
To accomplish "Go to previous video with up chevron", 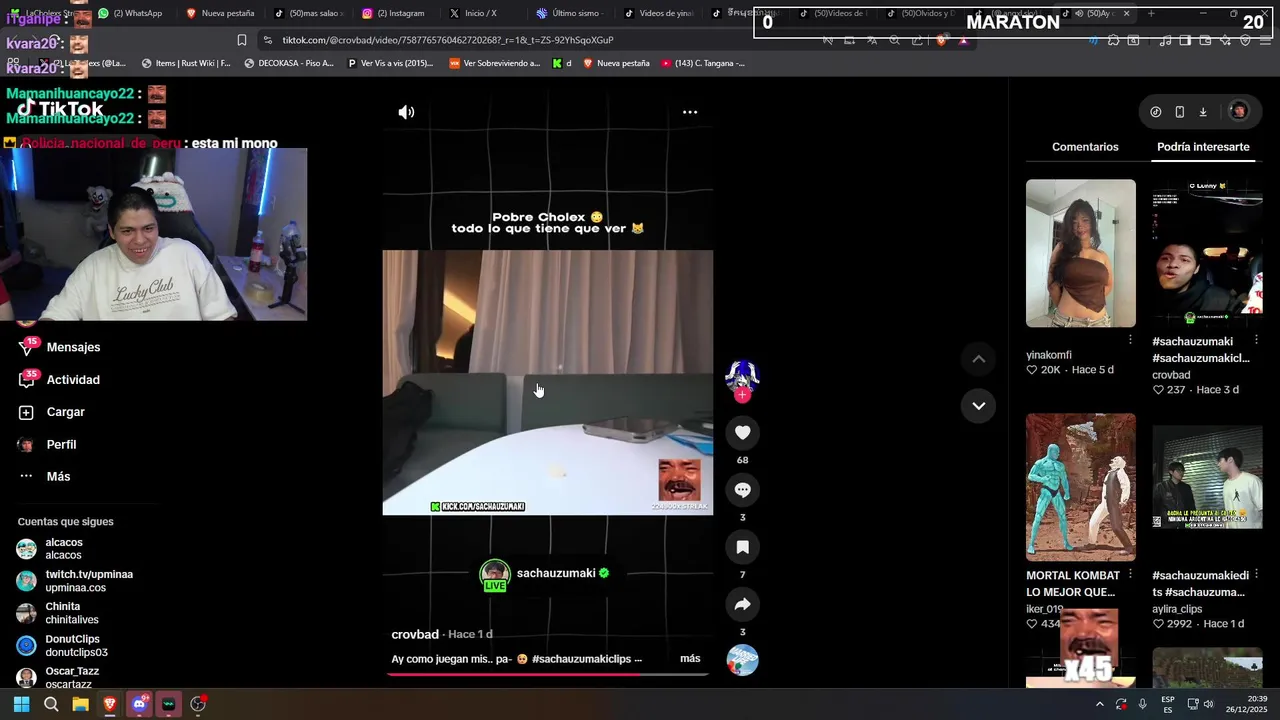I will 978,359.
